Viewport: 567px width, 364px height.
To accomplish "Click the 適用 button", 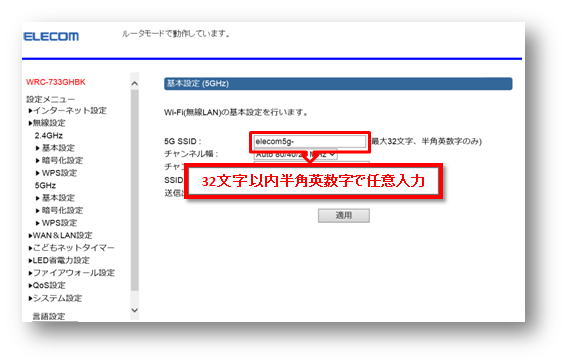I will point(344,215).
